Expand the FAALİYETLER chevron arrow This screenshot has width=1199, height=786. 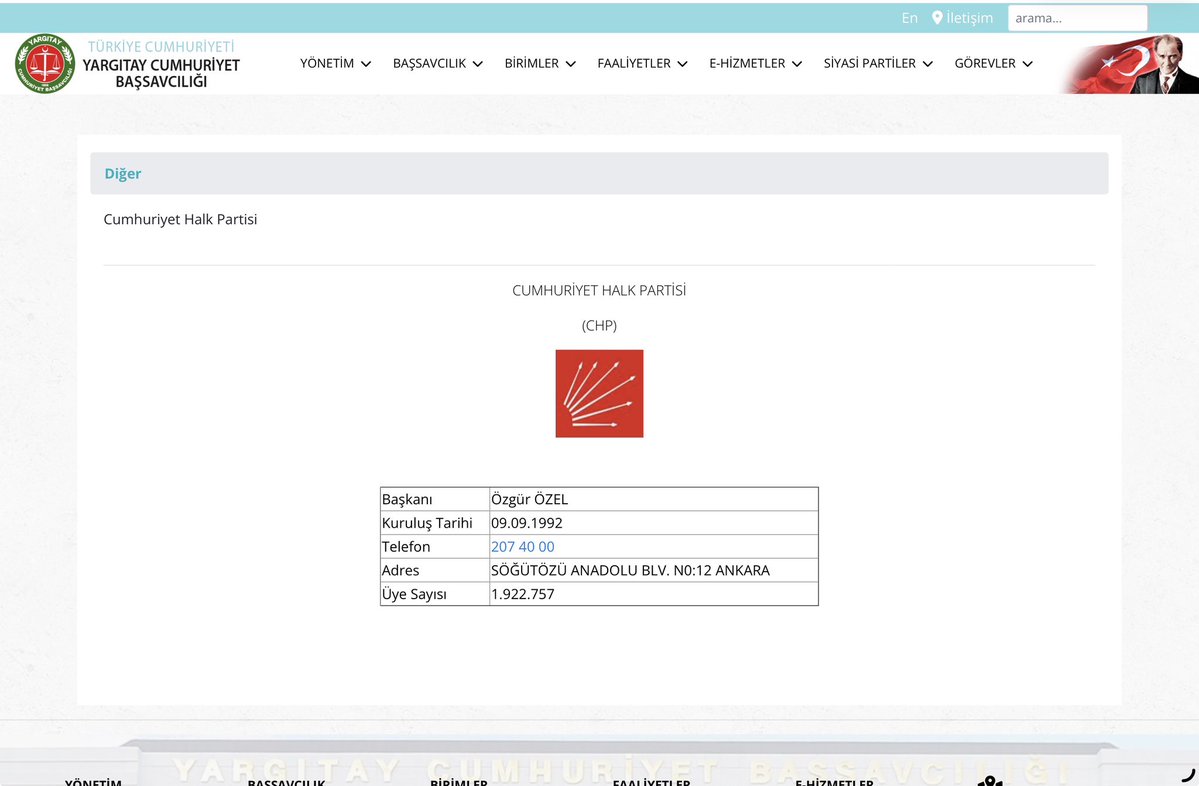[x=682, y=64]
